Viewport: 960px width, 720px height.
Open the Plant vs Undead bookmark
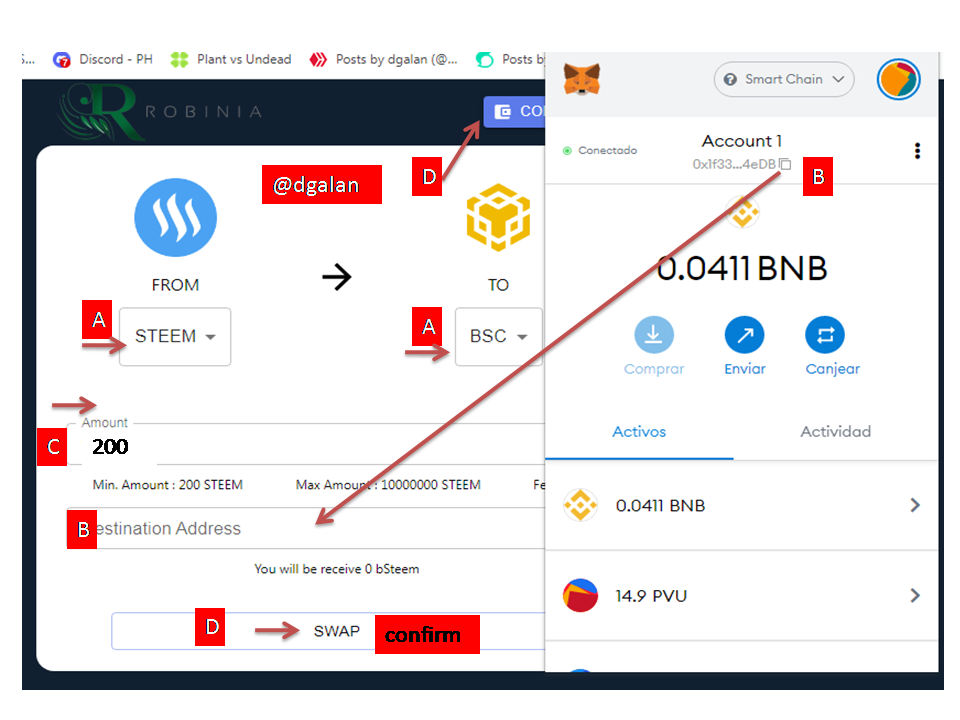(231, 59)
